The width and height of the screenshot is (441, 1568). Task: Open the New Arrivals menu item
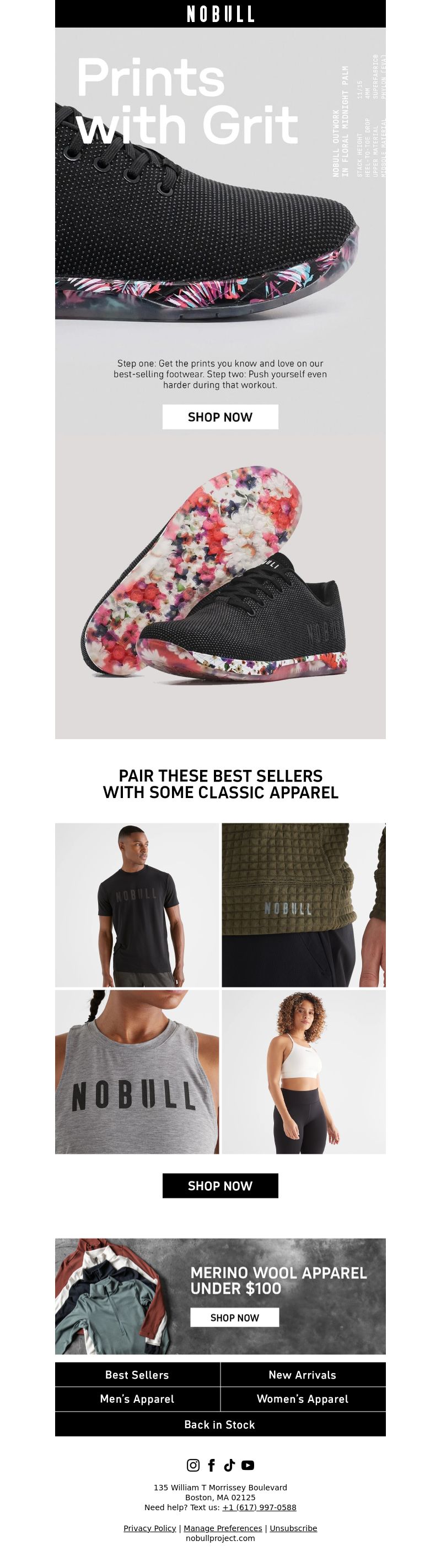(303, 1375)
